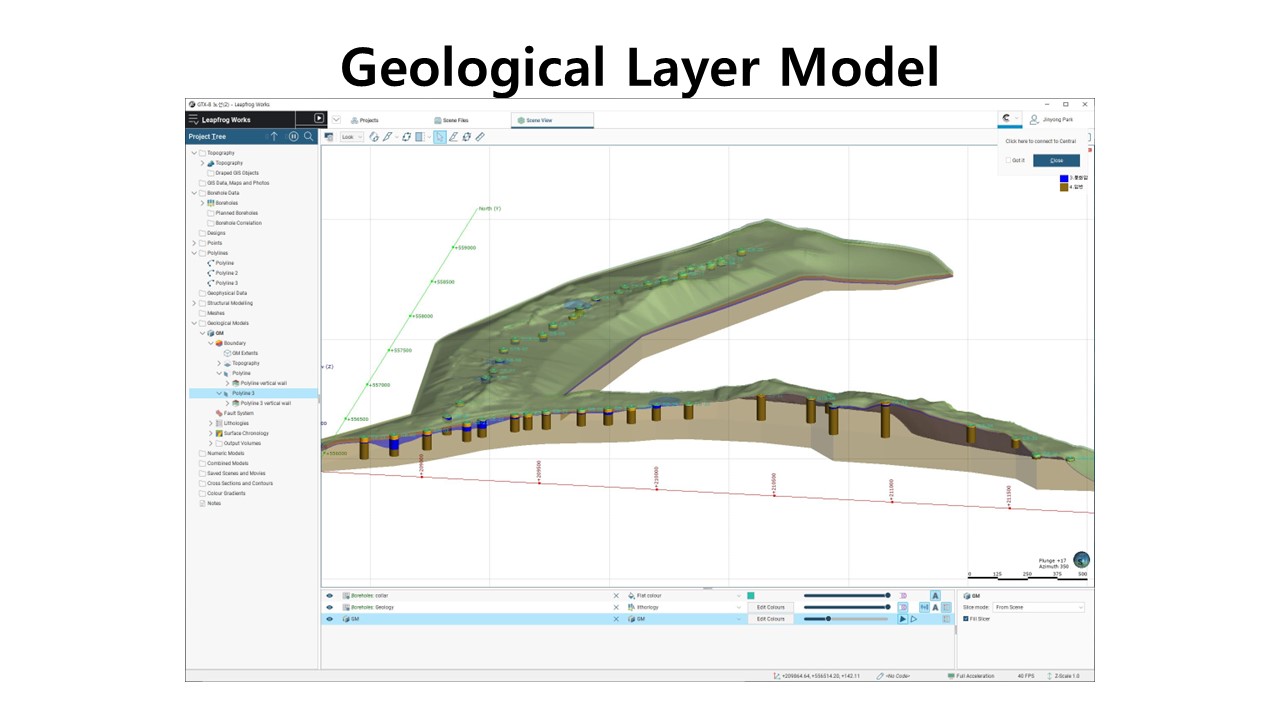Click the pause processing icon in Project Tree
This screenshot has height=720, width=1280.
[293, 137]
